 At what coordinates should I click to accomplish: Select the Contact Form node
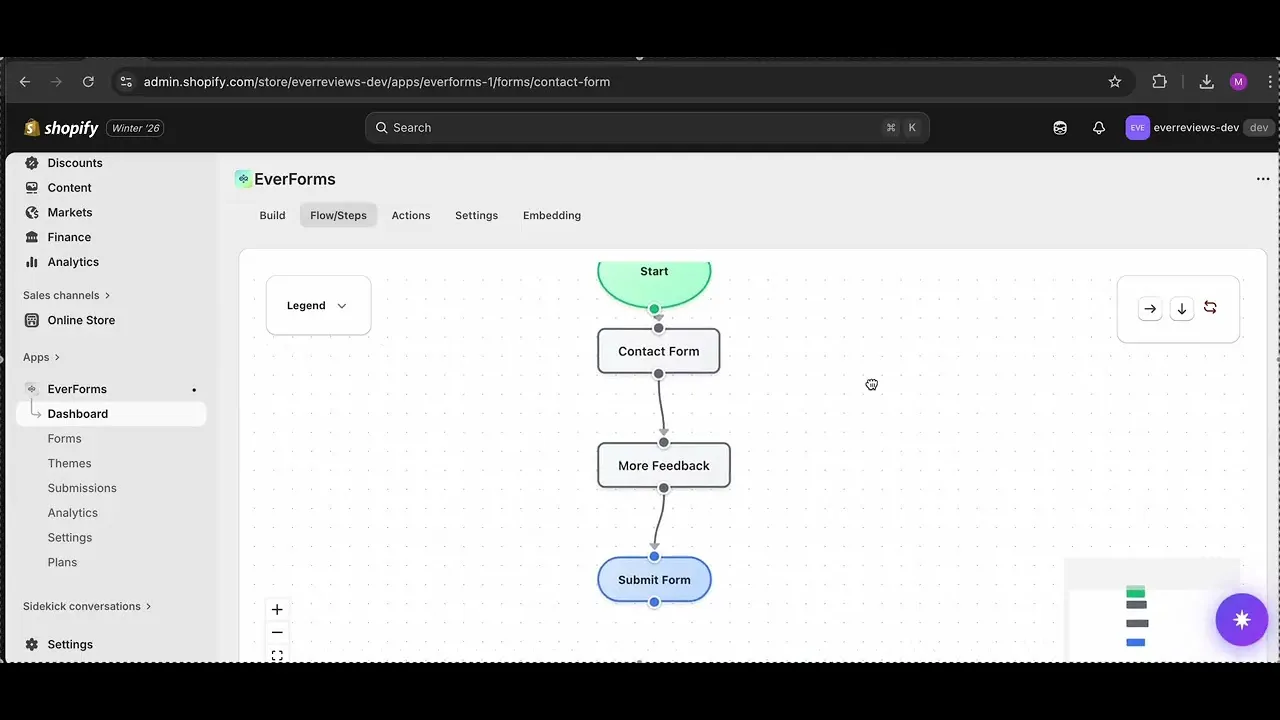coord(659,351)
